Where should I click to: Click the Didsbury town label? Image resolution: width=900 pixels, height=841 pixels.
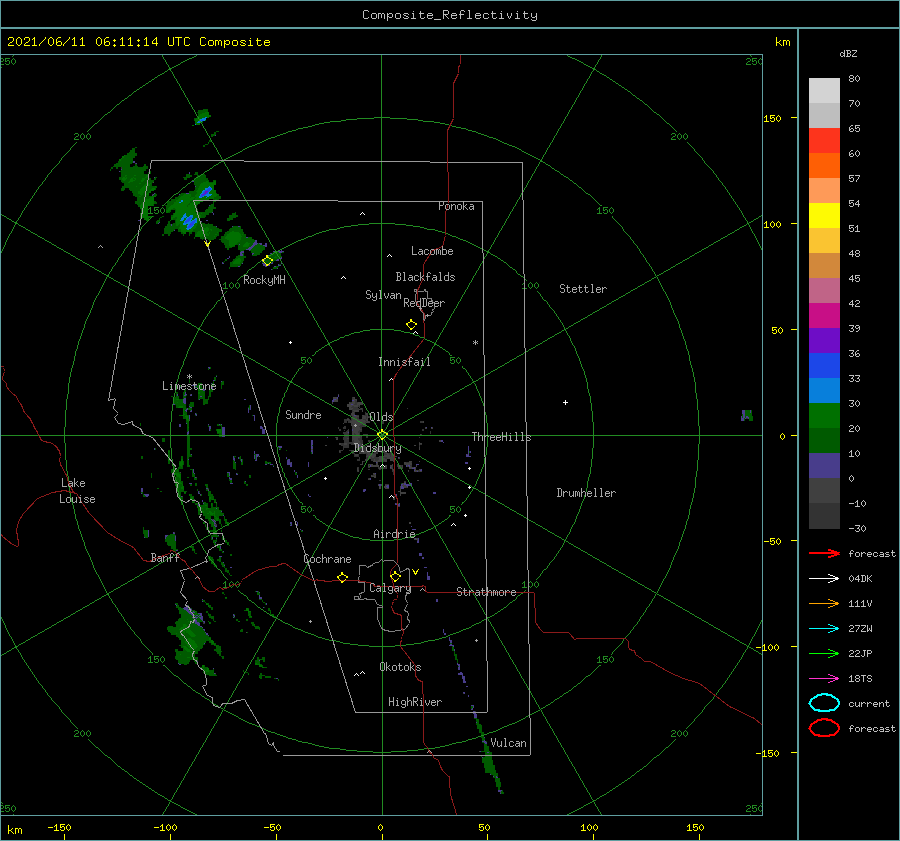(x=377, y=448)
